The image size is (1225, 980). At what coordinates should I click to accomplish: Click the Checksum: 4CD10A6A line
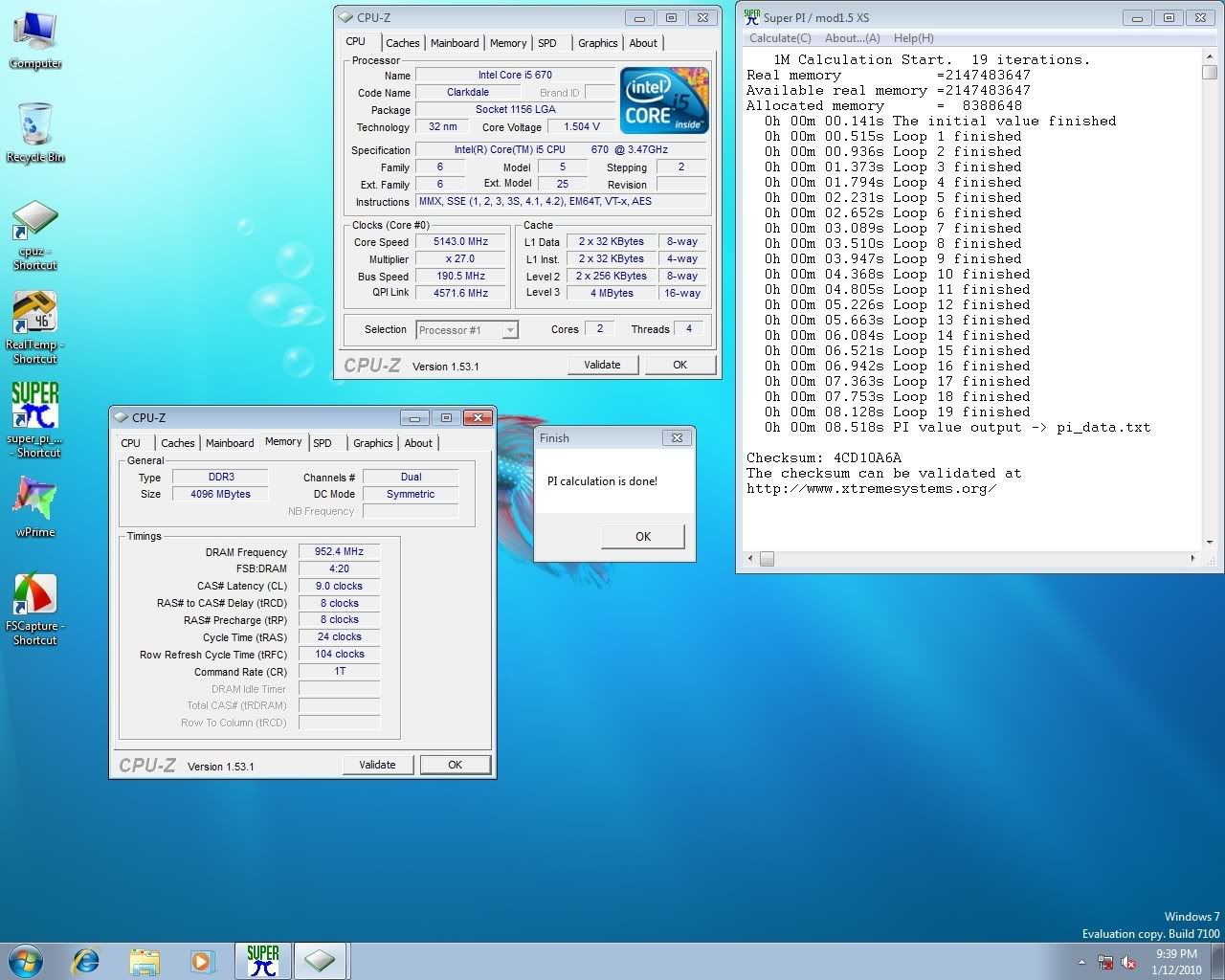824,458
